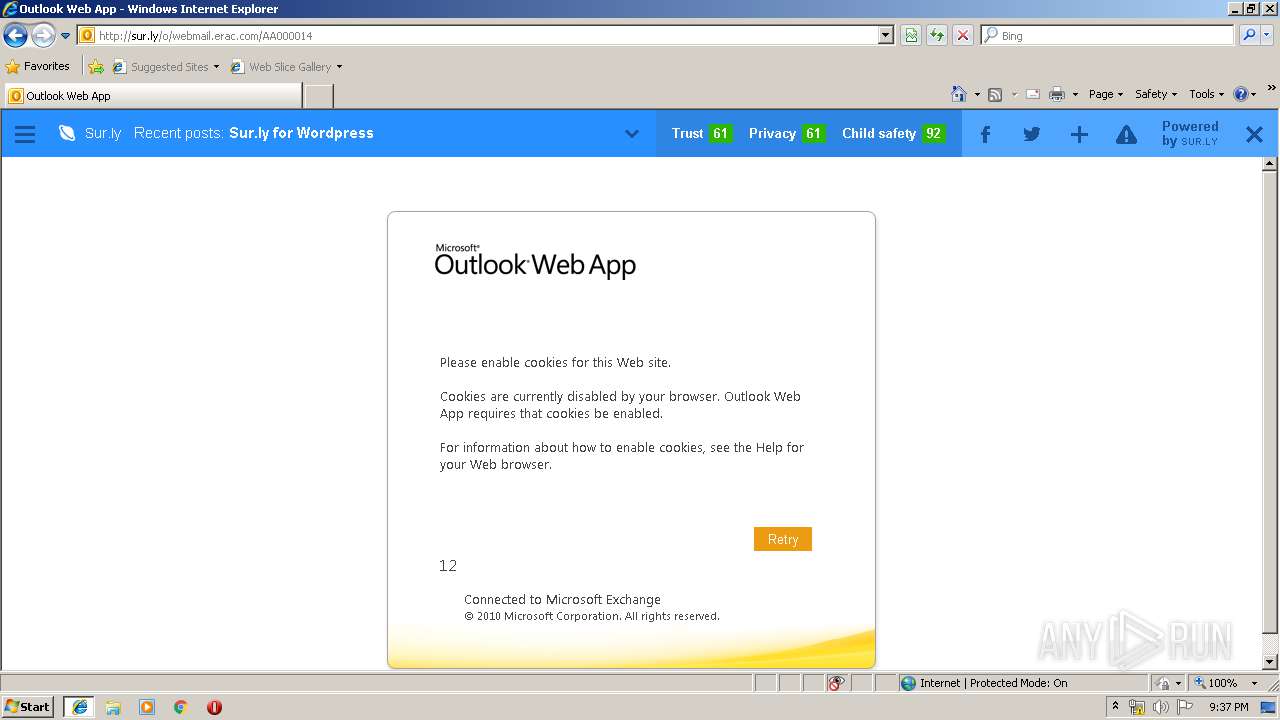Screen dimensions: 1280x720
Task: Click the plus share icon
Action: [x=1079, y=134]
